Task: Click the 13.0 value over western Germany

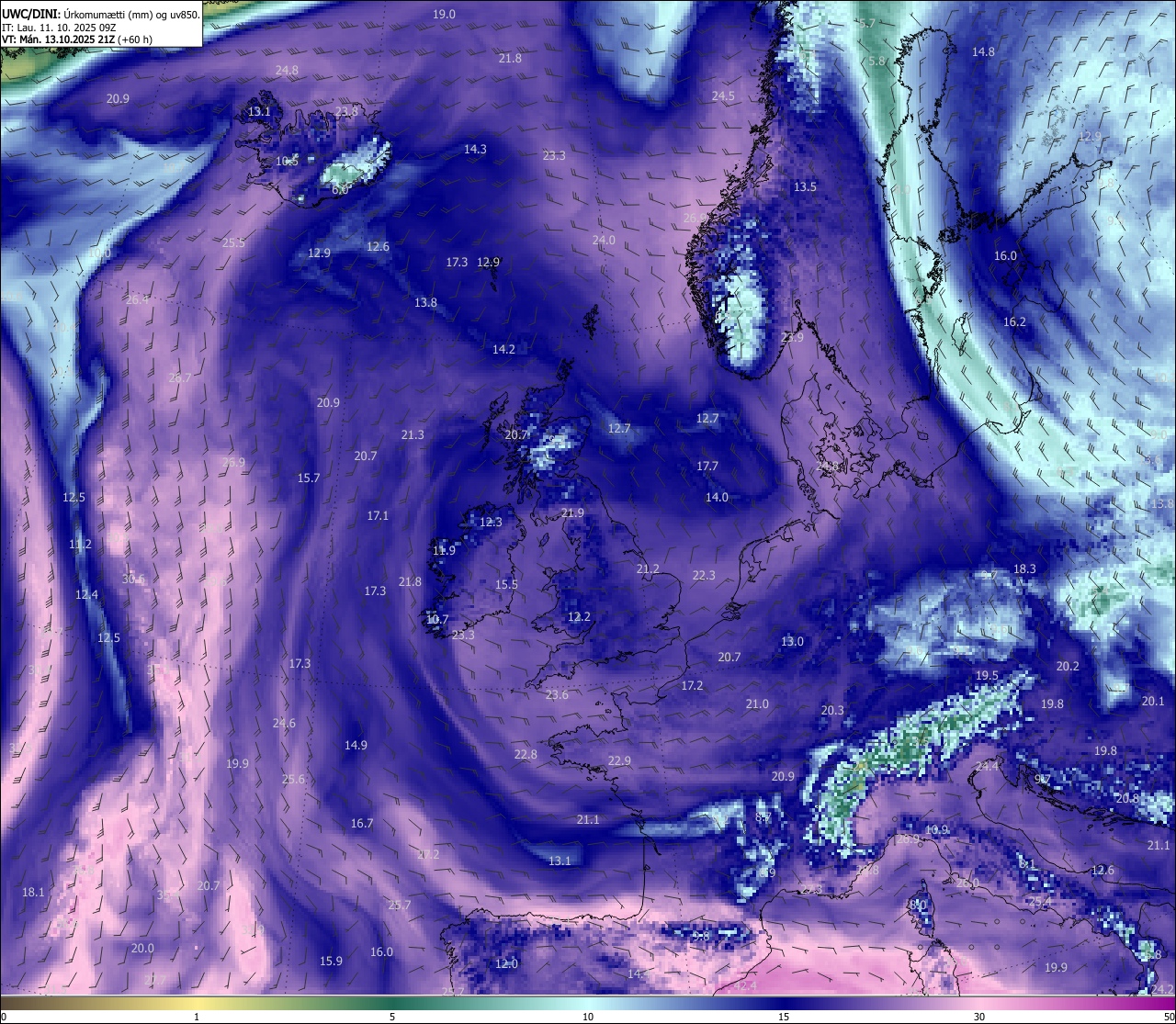Action: [x=792, y=641]
